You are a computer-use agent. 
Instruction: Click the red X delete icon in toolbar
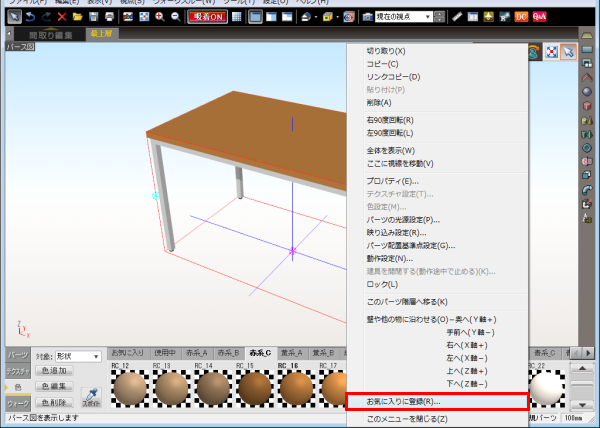(x=62, y=17)
